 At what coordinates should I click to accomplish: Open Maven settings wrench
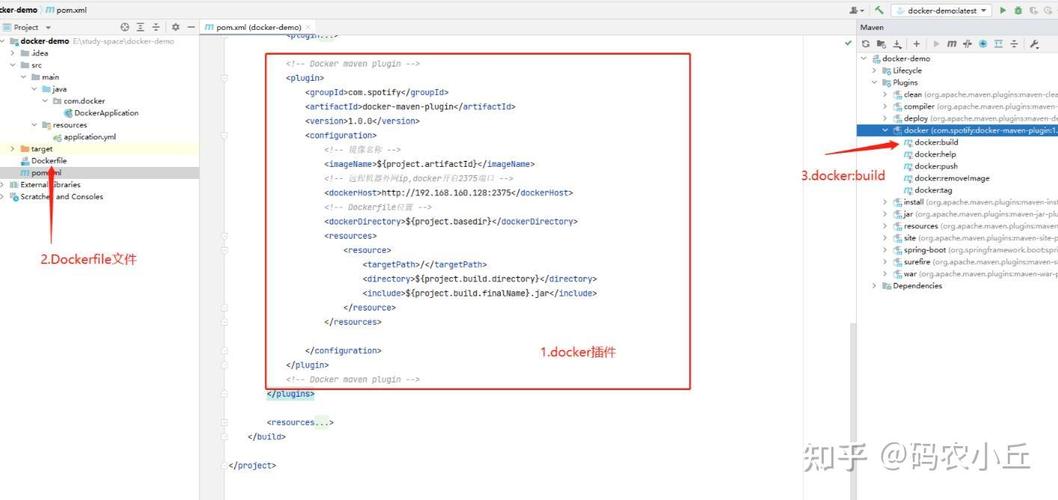click(1034, 44)
